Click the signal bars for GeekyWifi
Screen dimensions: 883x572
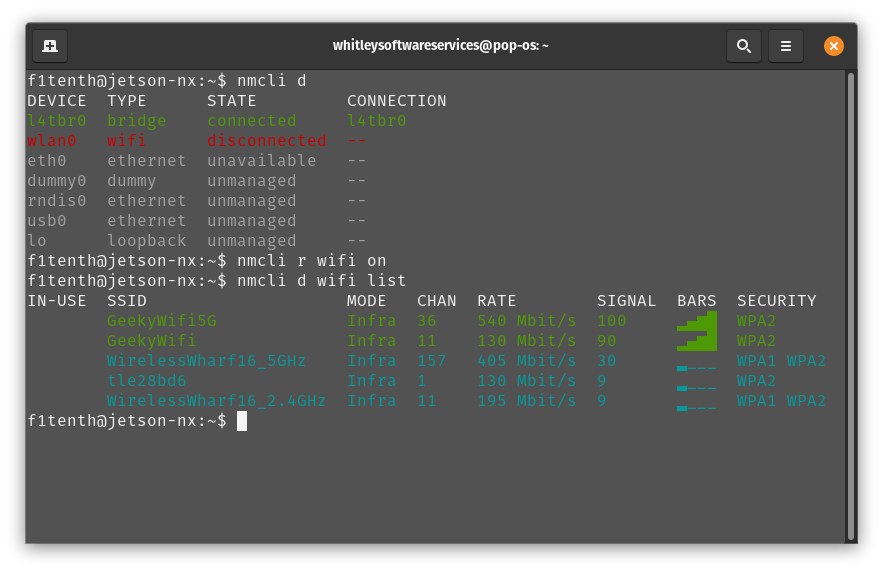pos(697,341)
